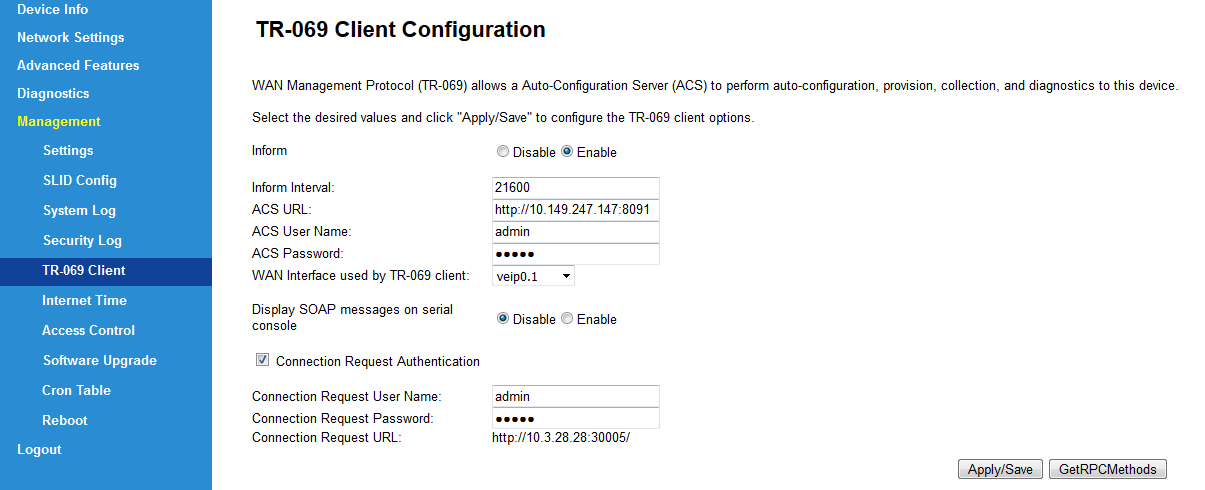Open the Device Info menu
Viewport: 1205px width, 490px height.
pos(52,9)
